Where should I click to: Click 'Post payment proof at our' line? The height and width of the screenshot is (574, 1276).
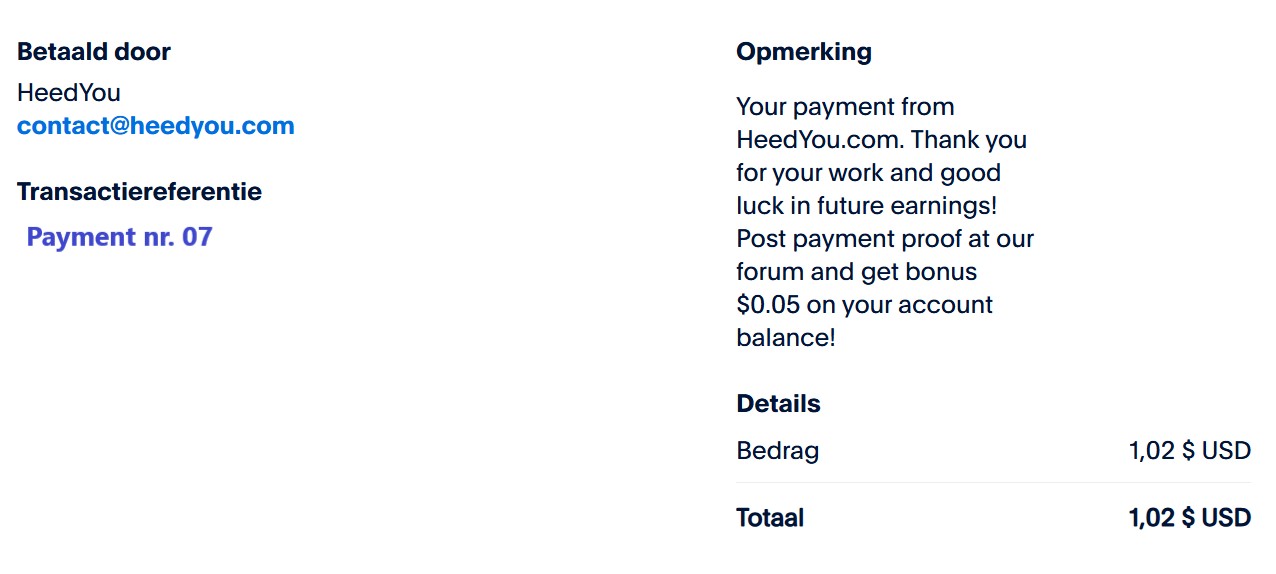(884, 239)
